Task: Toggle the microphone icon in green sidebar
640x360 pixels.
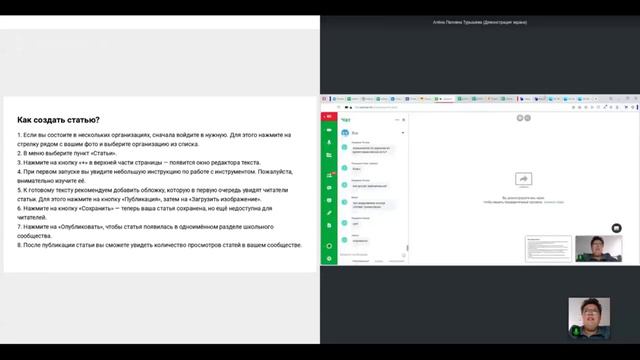Action: [329, 142]
